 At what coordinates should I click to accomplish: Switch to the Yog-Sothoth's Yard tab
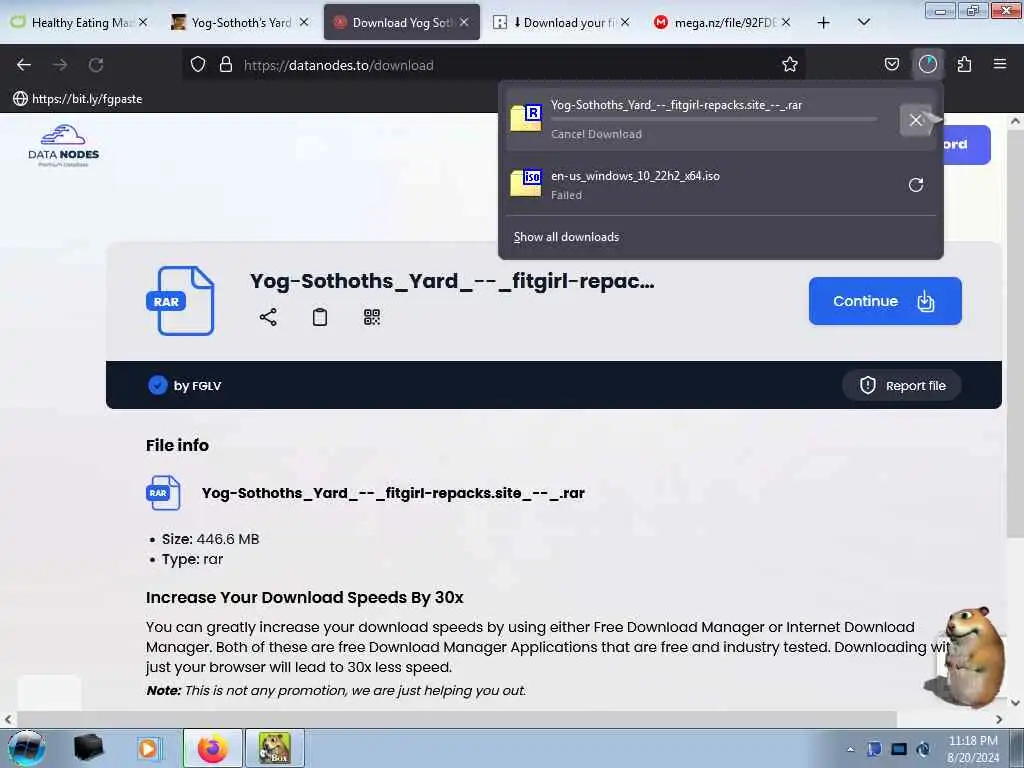click(240, 23)
